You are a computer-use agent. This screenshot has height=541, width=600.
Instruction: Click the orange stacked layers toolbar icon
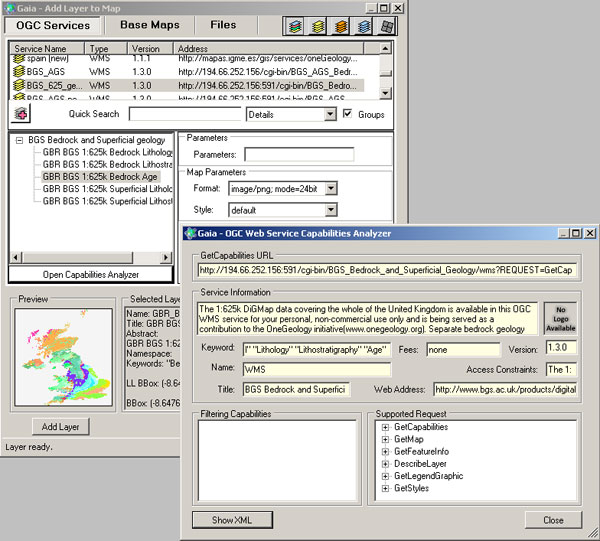341,26
